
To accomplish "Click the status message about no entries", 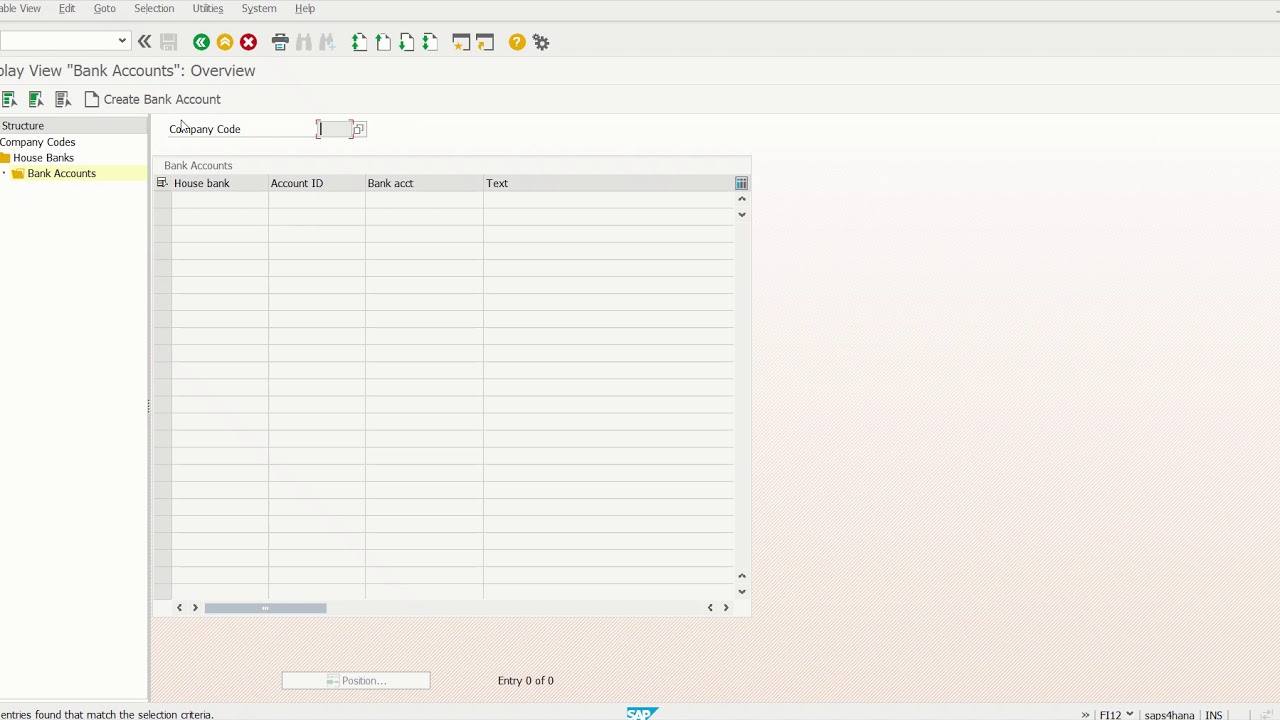I will pyautogui.click(x=107, y=714).
